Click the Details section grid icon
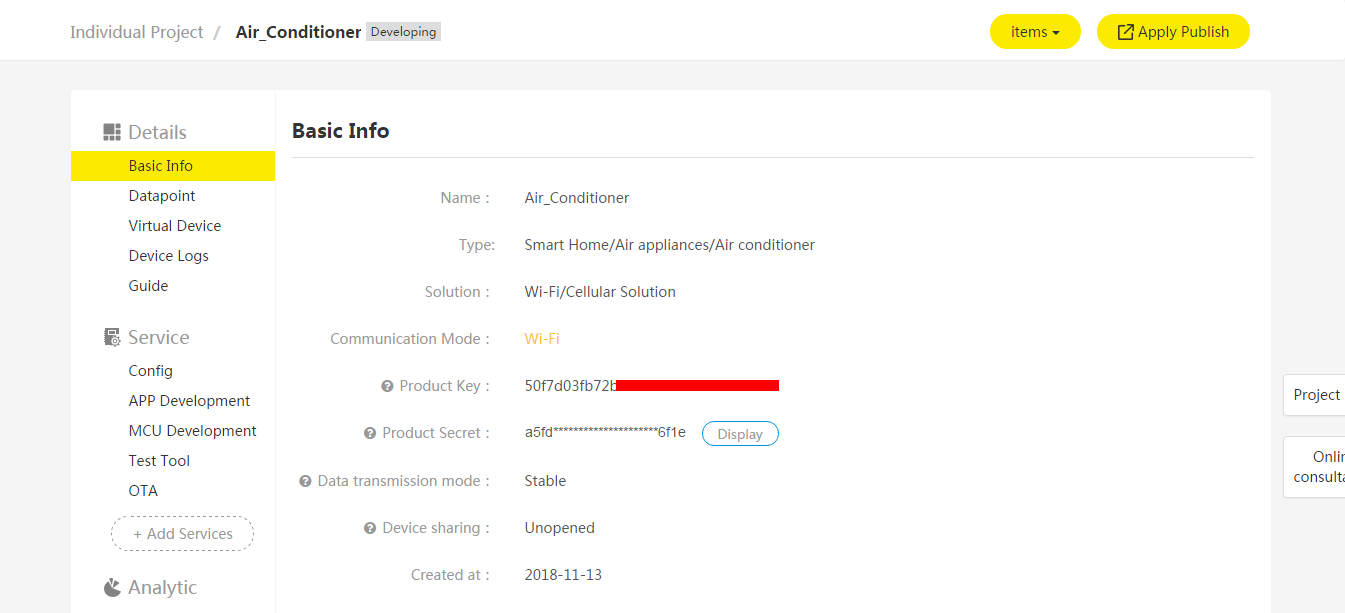The height and width of the screenshot is (613, 1345). (112, 132)
